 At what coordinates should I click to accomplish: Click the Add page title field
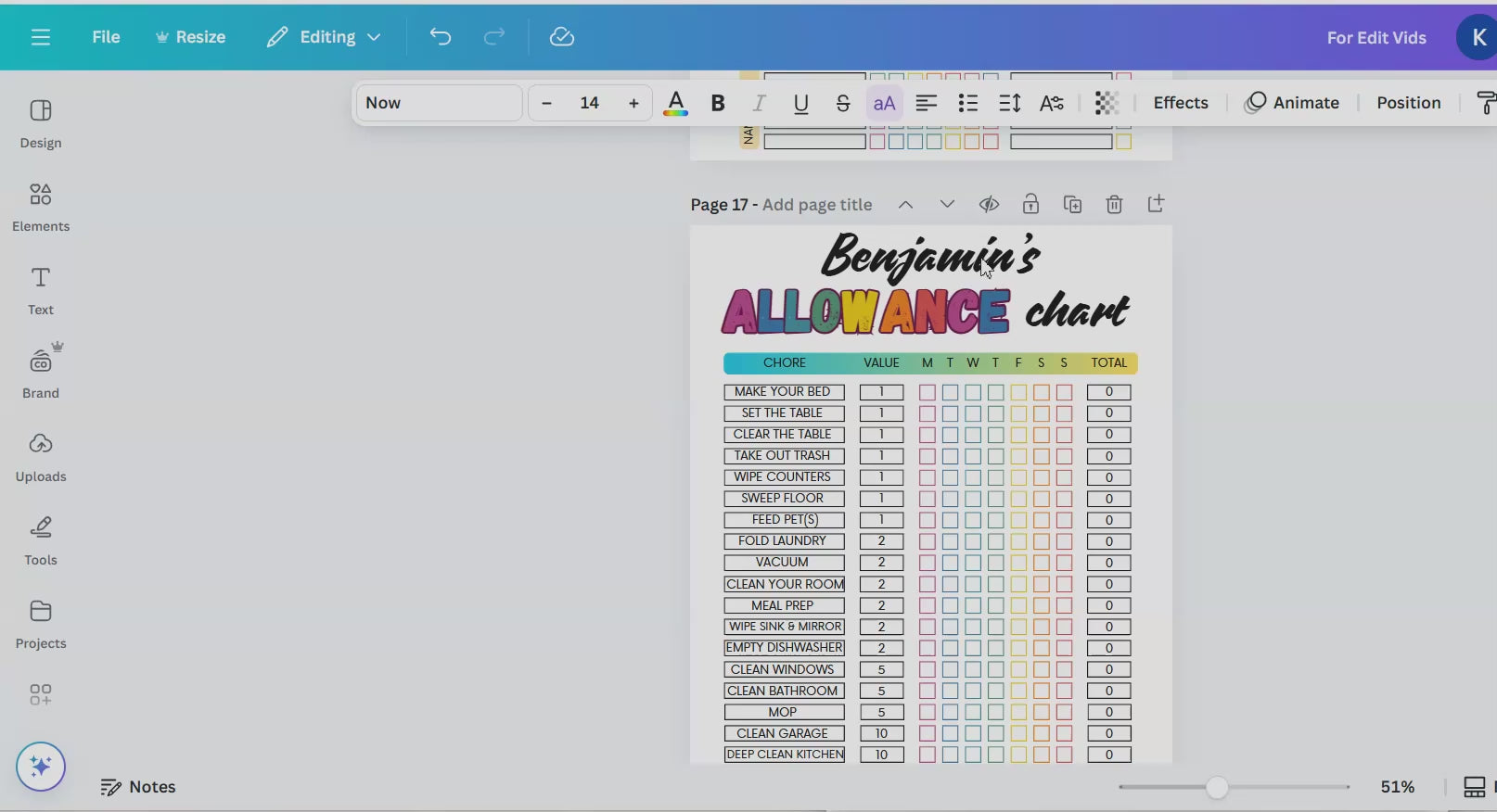coord(816,205)
